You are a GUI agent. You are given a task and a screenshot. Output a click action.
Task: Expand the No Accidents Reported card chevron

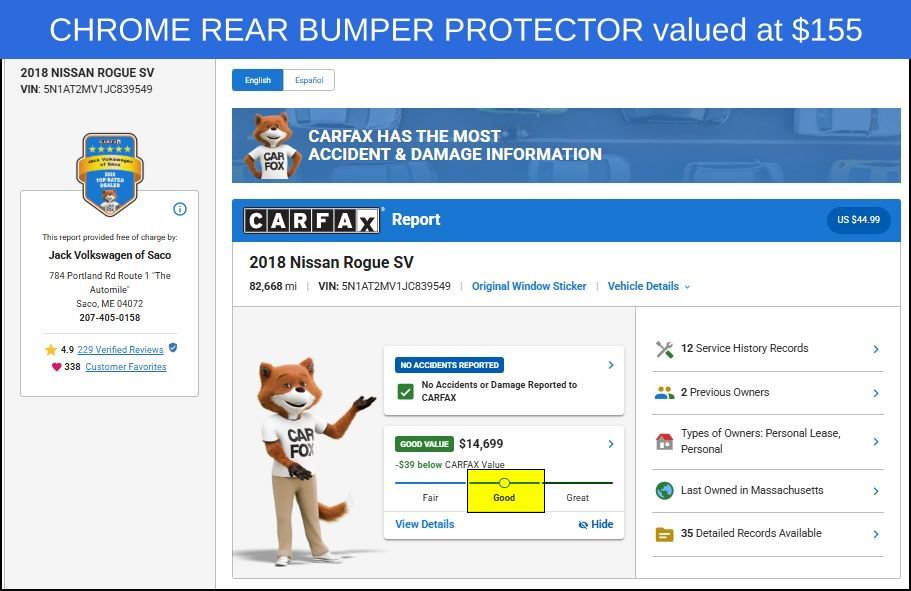611,365
